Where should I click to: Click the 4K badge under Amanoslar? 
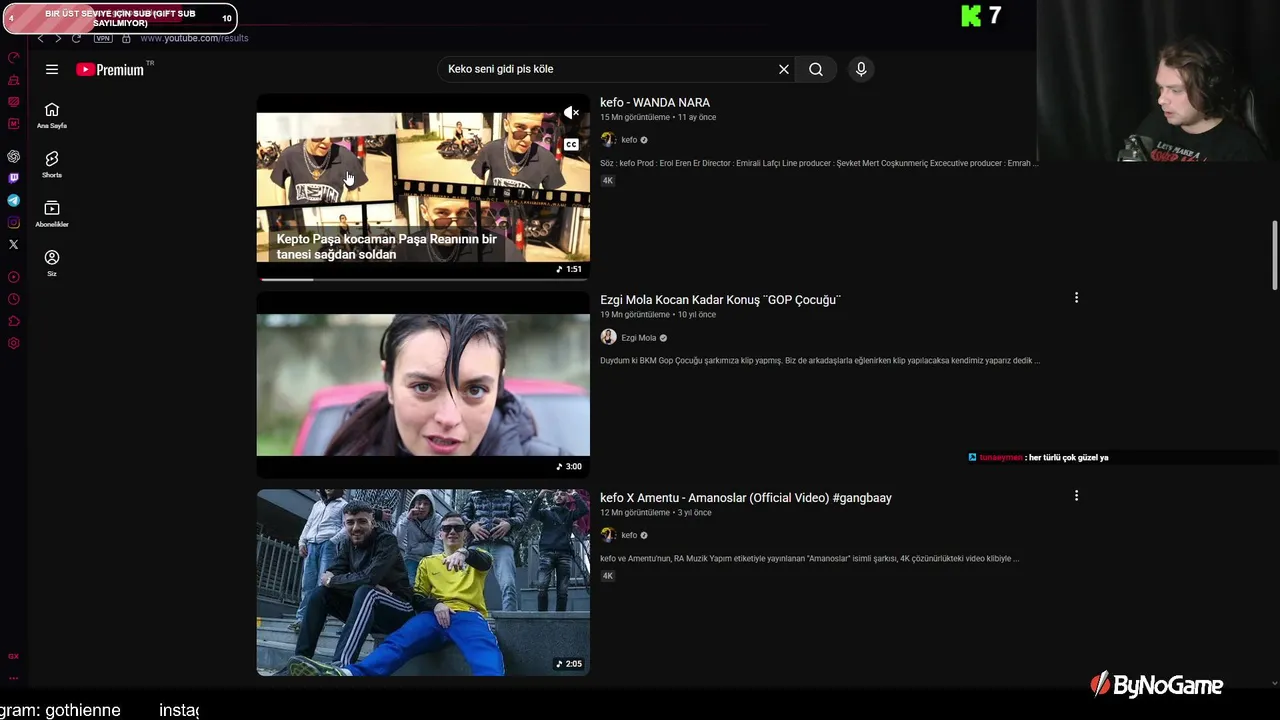coord(608,576)
